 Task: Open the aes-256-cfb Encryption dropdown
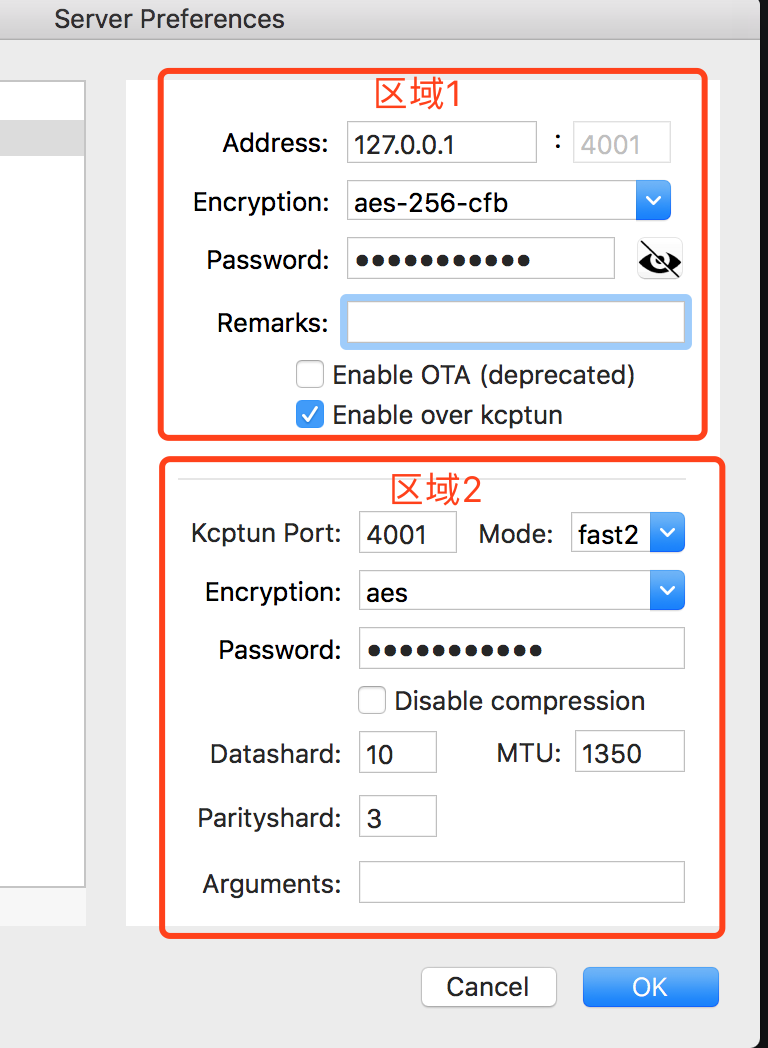[652, 200]
